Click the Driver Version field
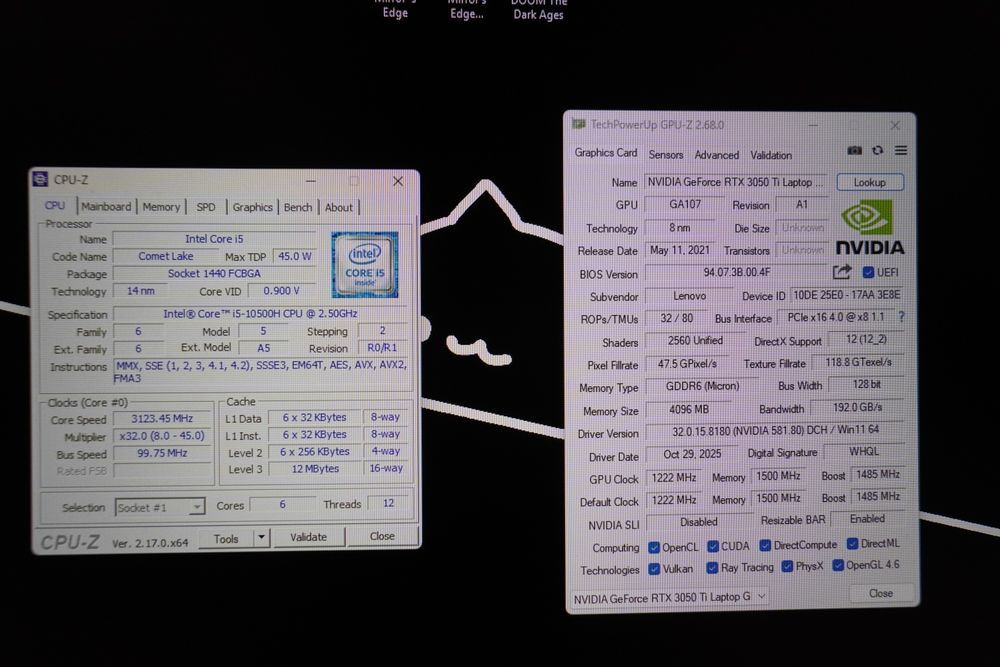Screen dimensions: 1000x667 775,430
